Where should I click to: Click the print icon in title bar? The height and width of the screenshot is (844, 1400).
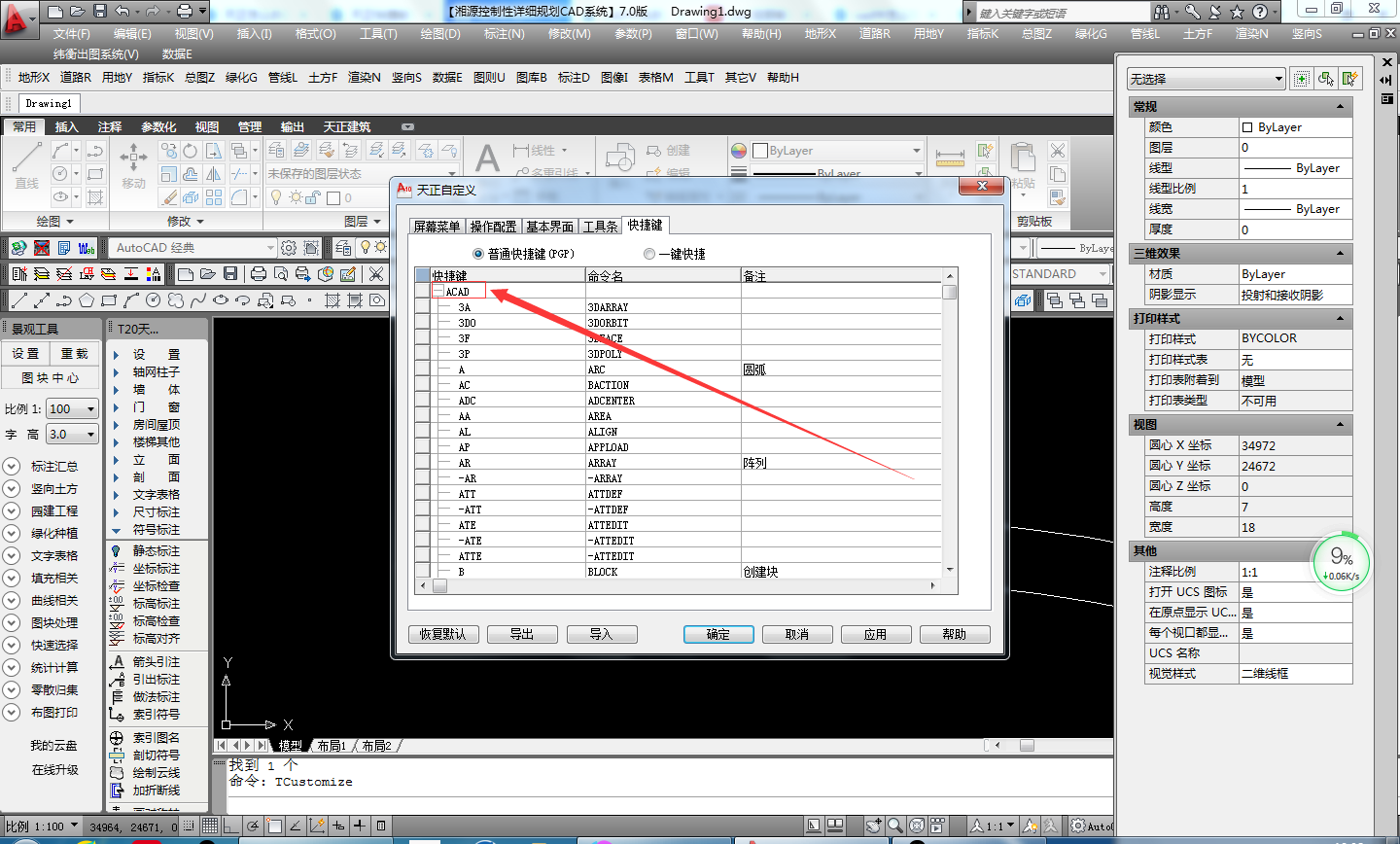185,12
